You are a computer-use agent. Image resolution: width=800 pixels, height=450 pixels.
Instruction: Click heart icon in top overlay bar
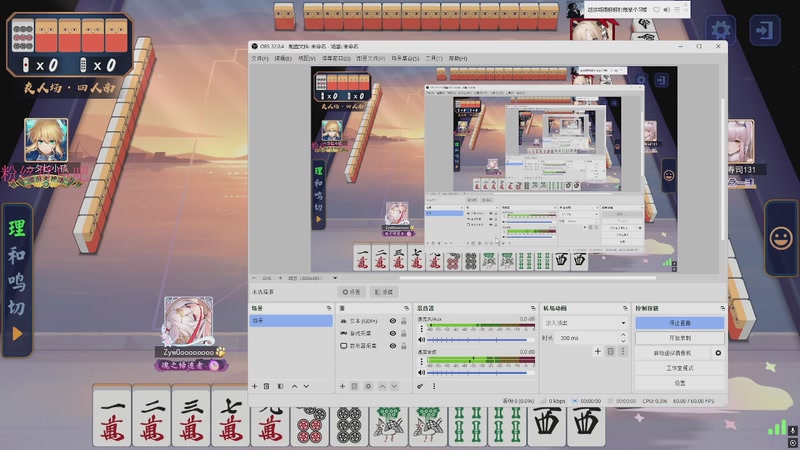pyautogui.click(x=656, y=10)
